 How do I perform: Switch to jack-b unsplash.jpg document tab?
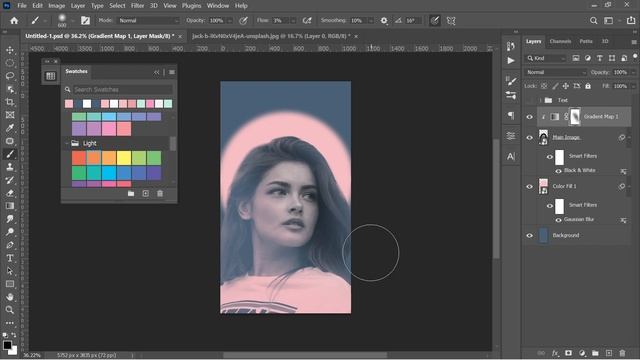coord(271,36)
